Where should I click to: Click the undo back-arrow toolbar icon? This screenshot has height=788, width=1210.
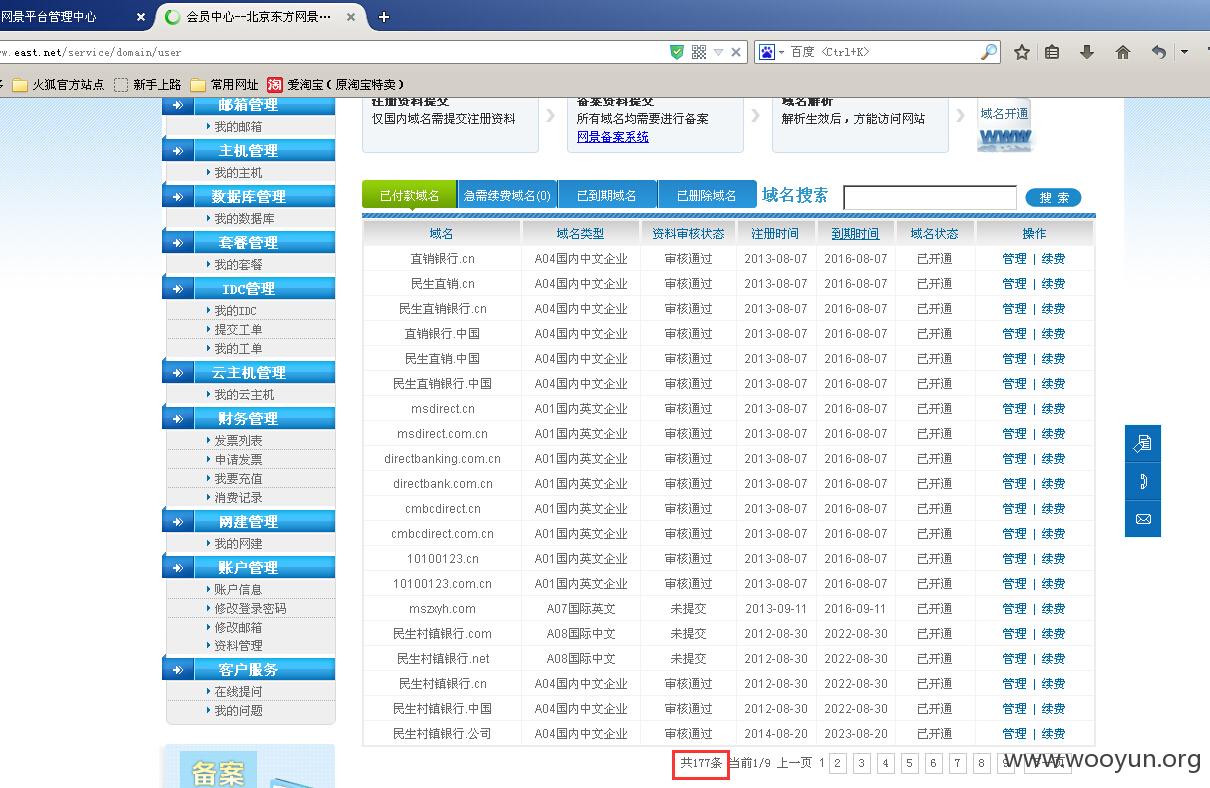click(1159, 52)
